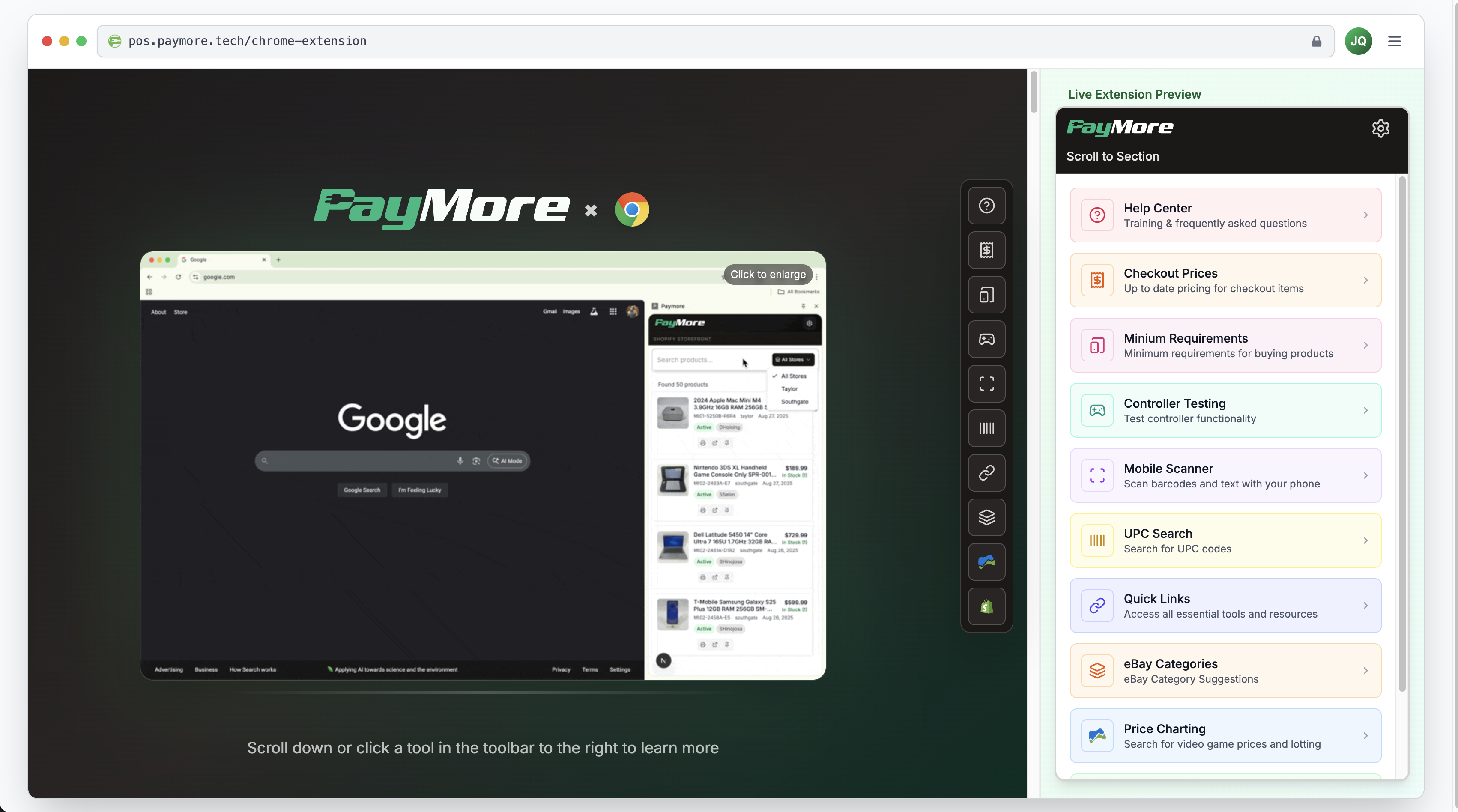The height and width of the screenshot is (812, 1458).
Task: Select the game controller toolbar icon
Action: point(986,340)
